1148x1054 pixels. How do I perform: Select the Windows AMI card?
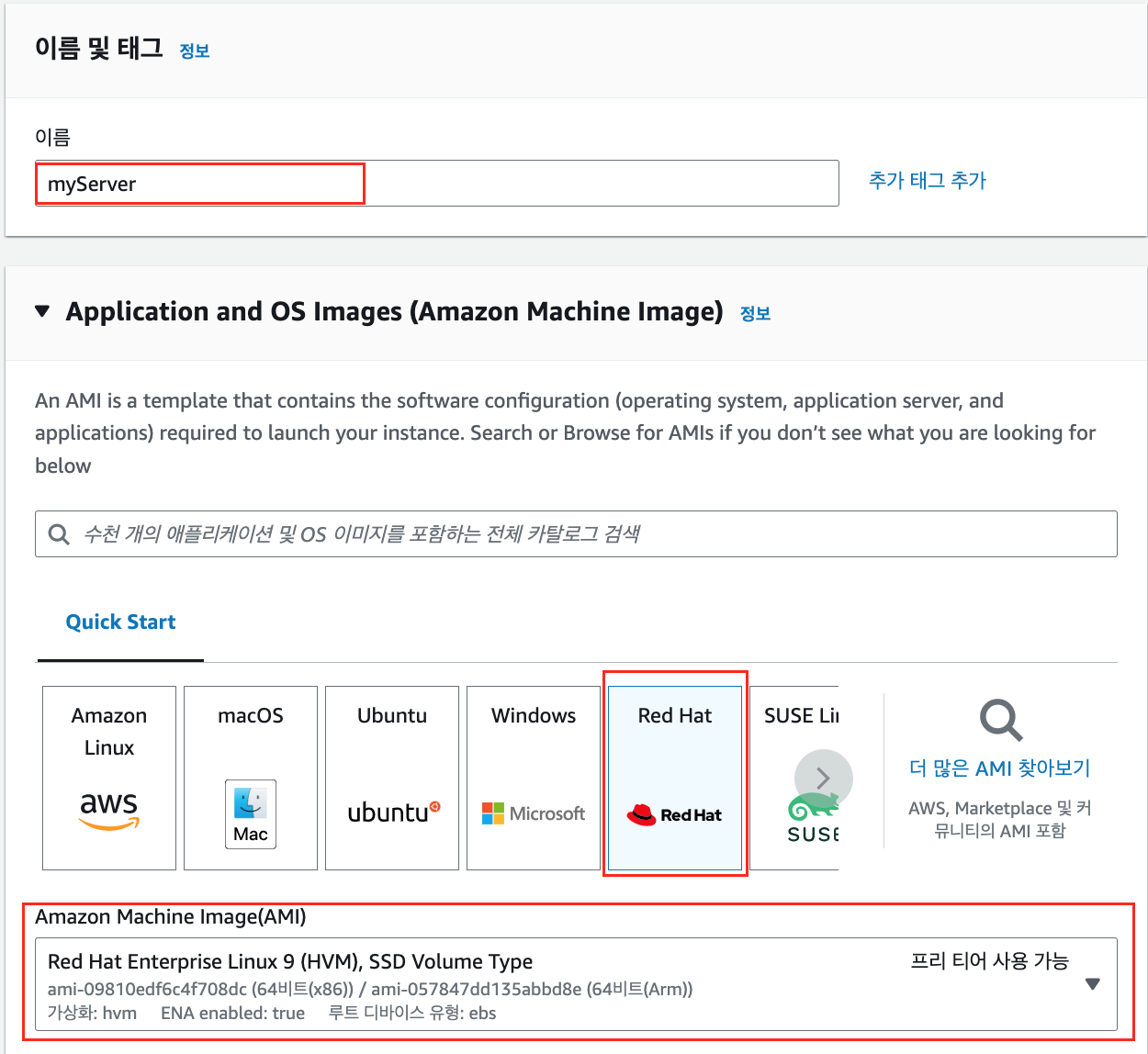point(534,778)
